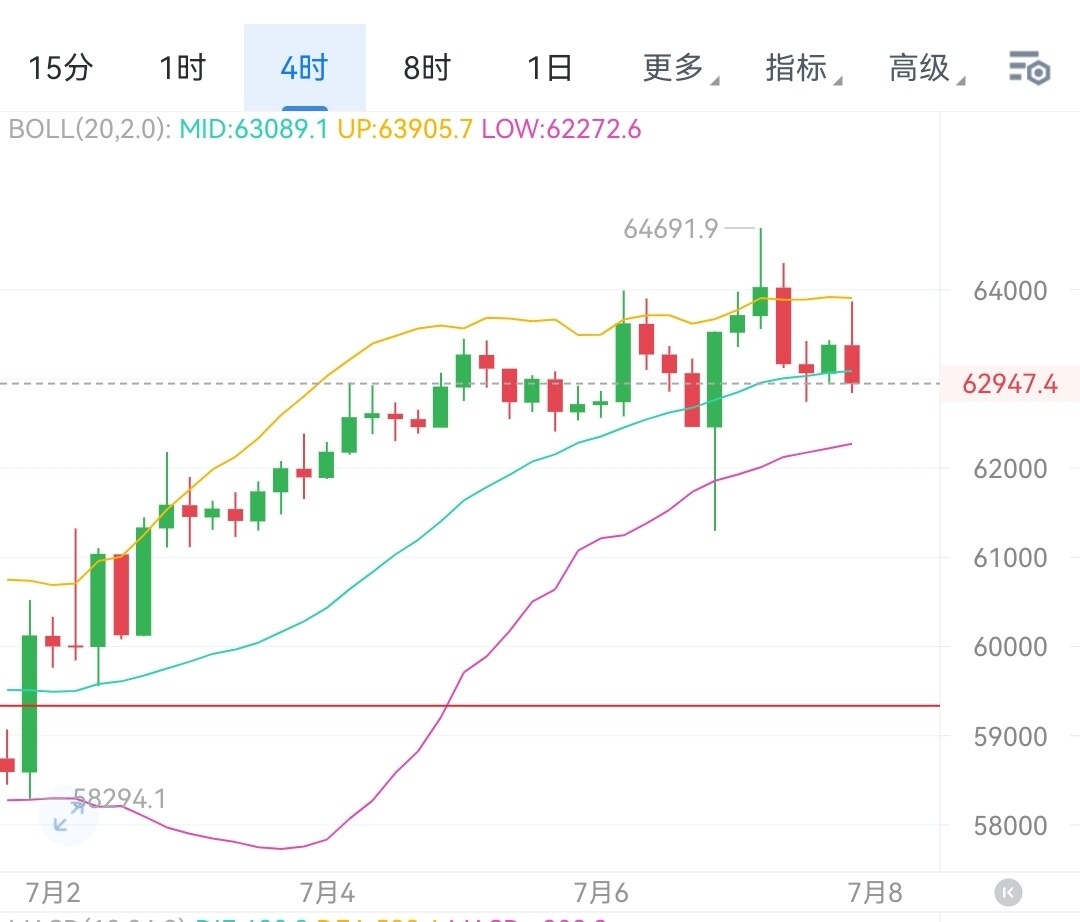The image size is (1080, 922).
Task: Switch to the 8时 timeframe tab
Action: tap(427, 67)
